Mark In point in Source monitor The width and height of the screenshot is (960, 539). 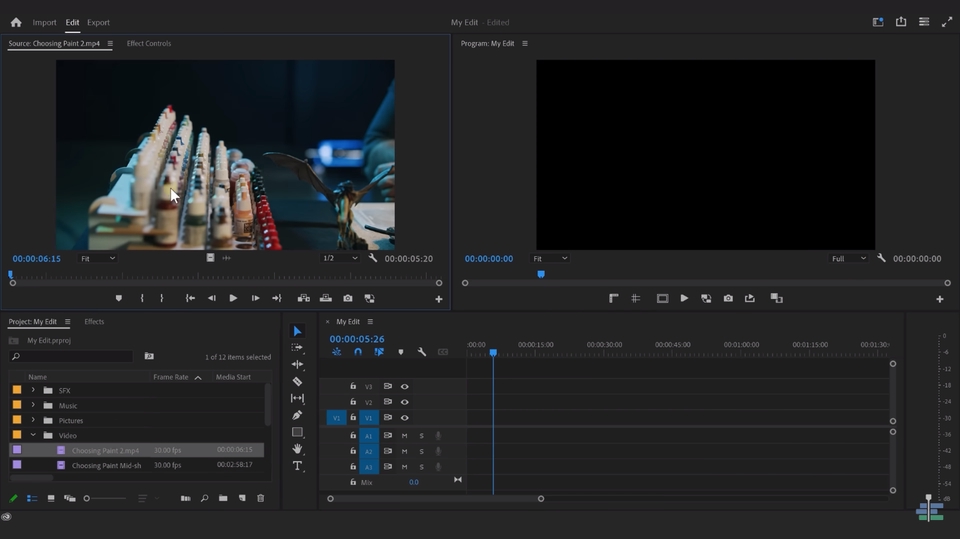[x=142, y=298]
